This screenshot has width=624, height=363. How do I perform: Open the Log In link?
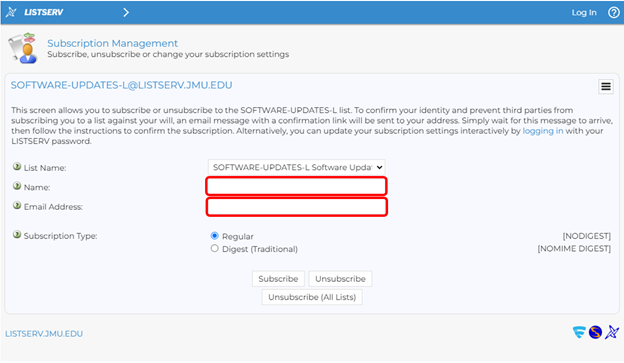point(584,12)
